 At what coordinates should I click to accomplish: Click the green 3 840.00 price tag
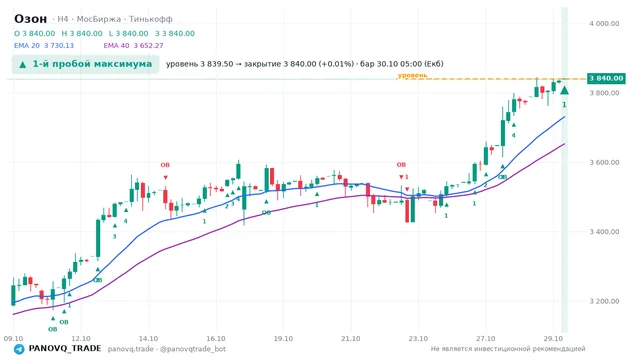click(606, 78)
